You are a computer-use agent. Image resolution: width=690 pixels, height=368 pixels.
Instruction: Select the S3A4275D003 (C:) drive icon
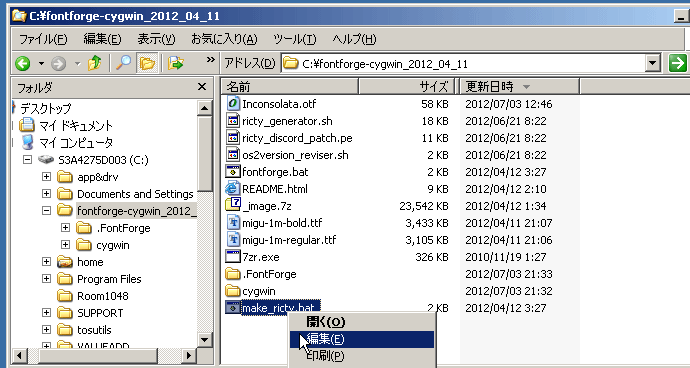pos(46,159)
